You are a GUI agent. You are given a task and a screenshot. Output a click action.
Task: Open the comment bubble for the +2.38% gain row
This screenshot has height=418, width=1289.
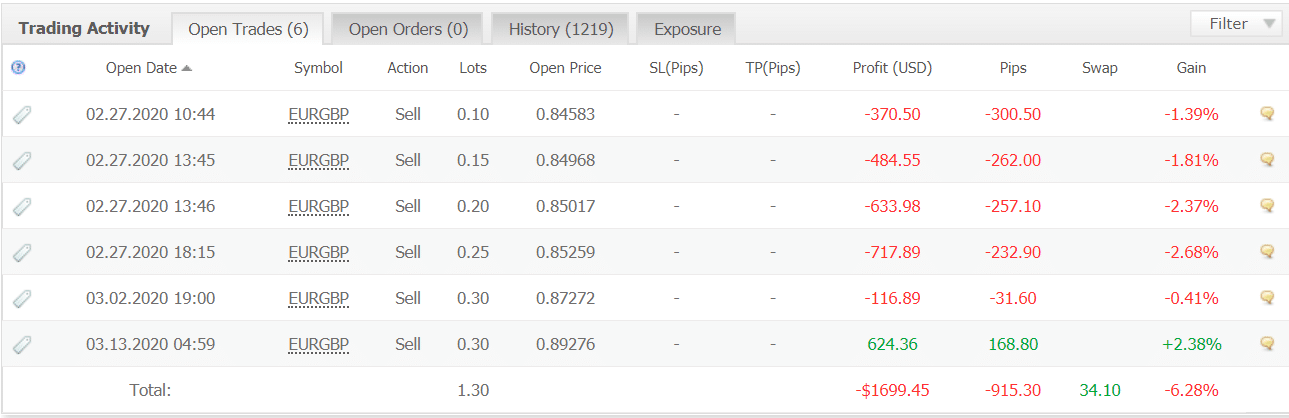coord(1267,344)
